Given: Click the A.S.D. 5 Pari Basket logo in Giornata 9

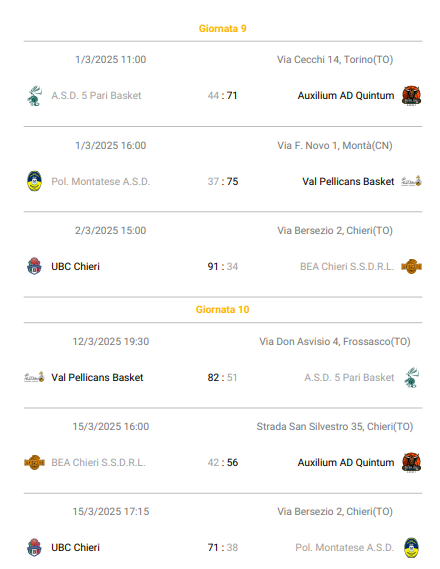Looking at the screenshot, I should point(34,96).
